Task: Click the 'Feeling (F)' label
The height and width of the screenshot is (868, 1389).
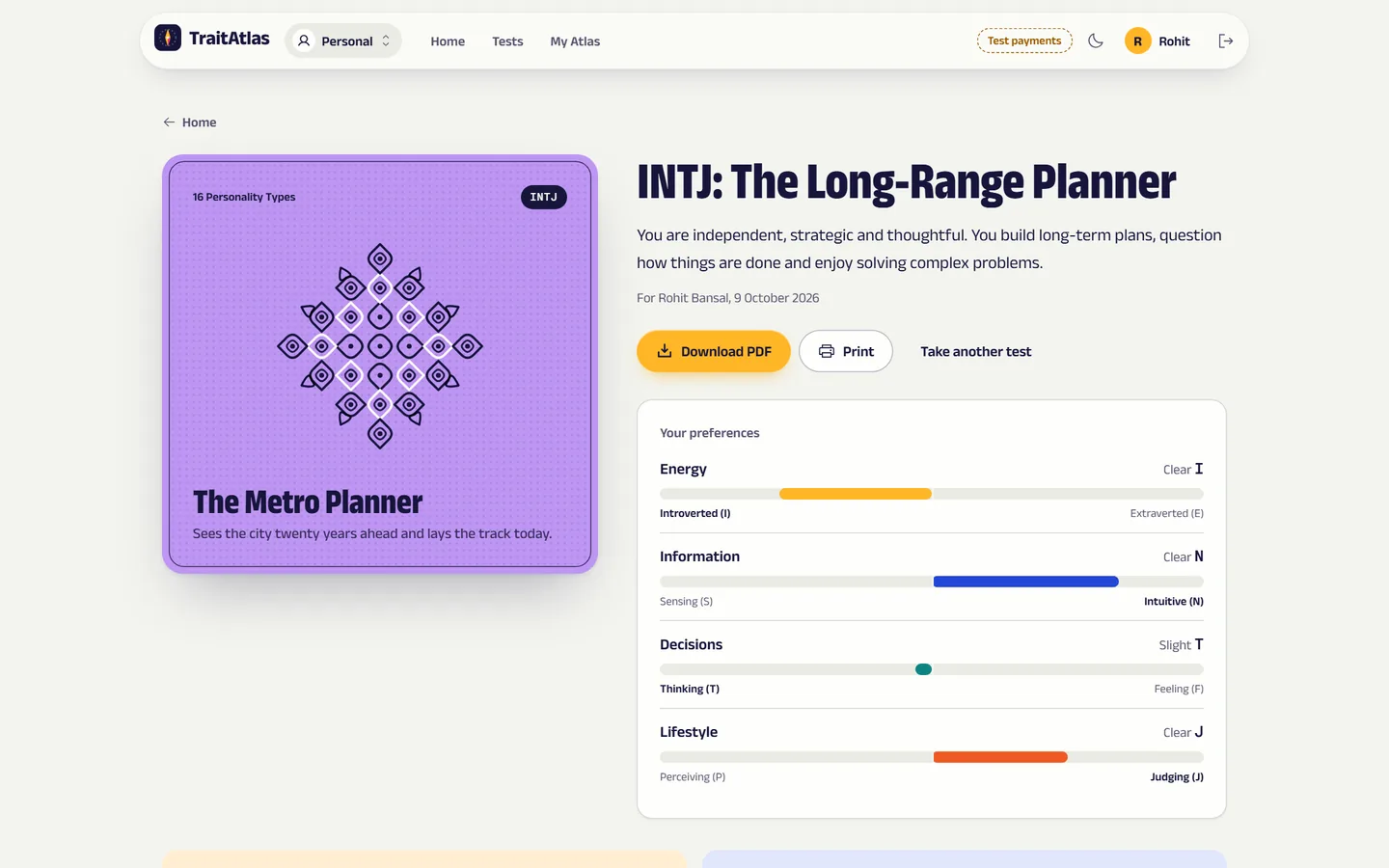Action: (x=1179, y=689)
